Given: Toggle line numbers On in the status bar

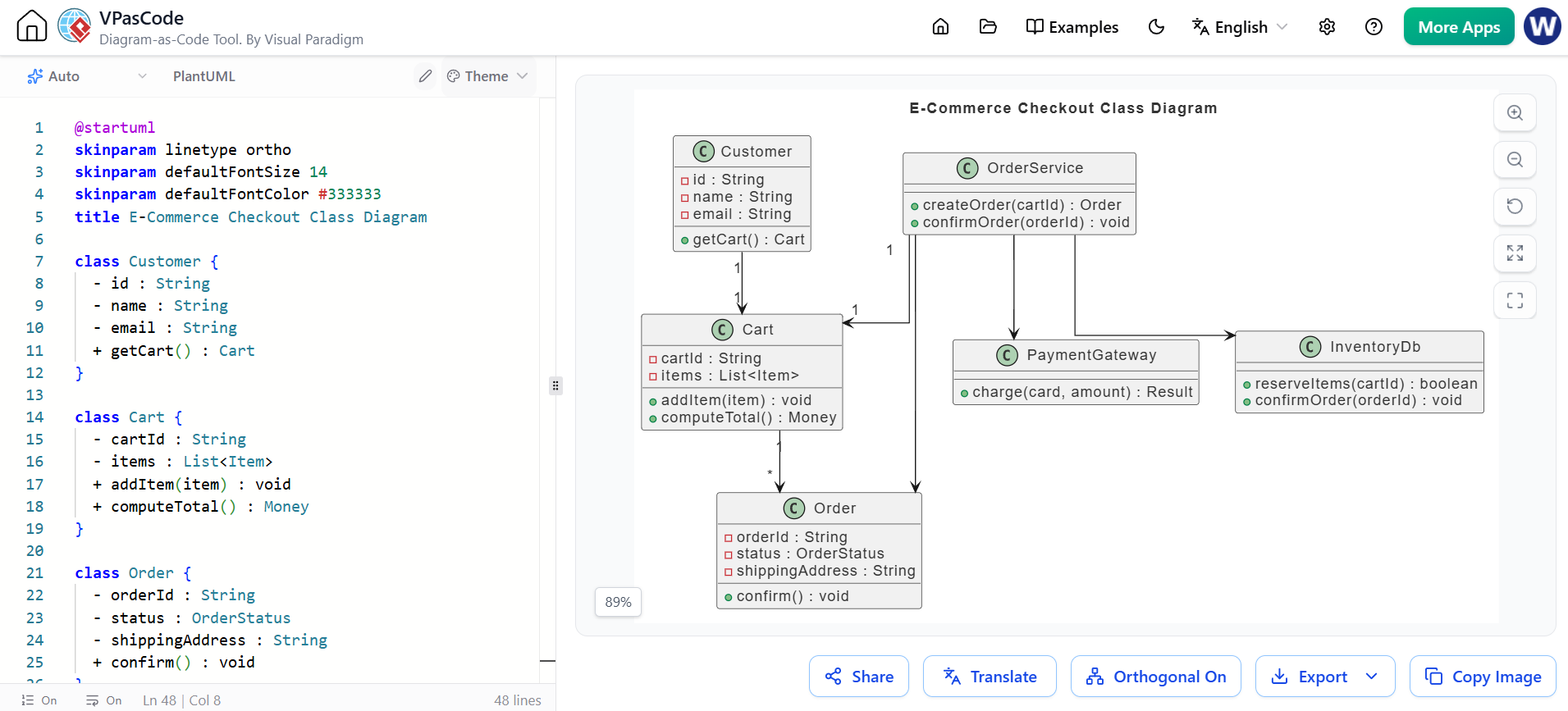Looking at the screenshot, I should (x=39, y=700).
